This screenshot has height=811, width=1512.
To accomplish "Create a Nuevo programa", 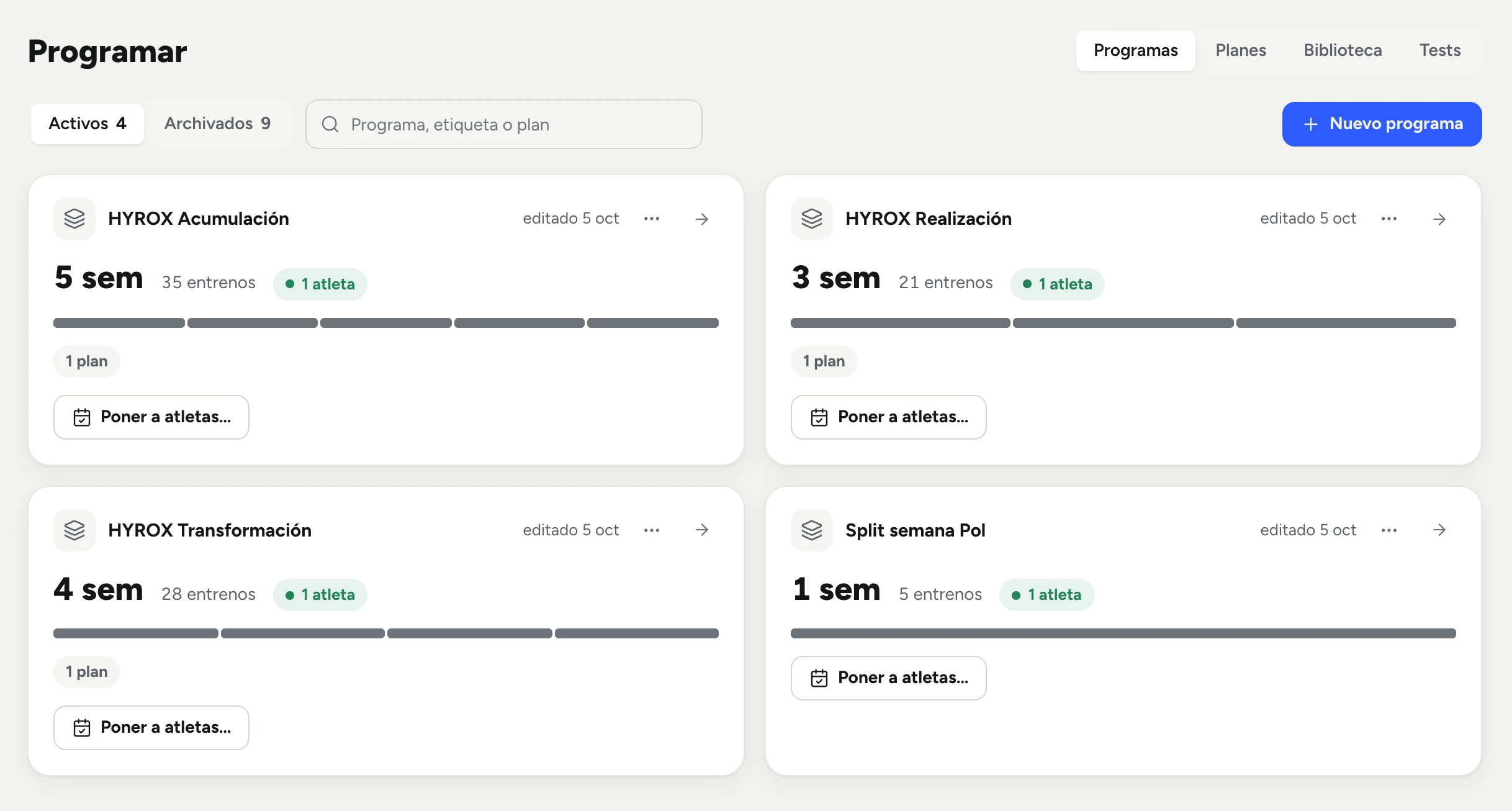I will (1382, 124).
